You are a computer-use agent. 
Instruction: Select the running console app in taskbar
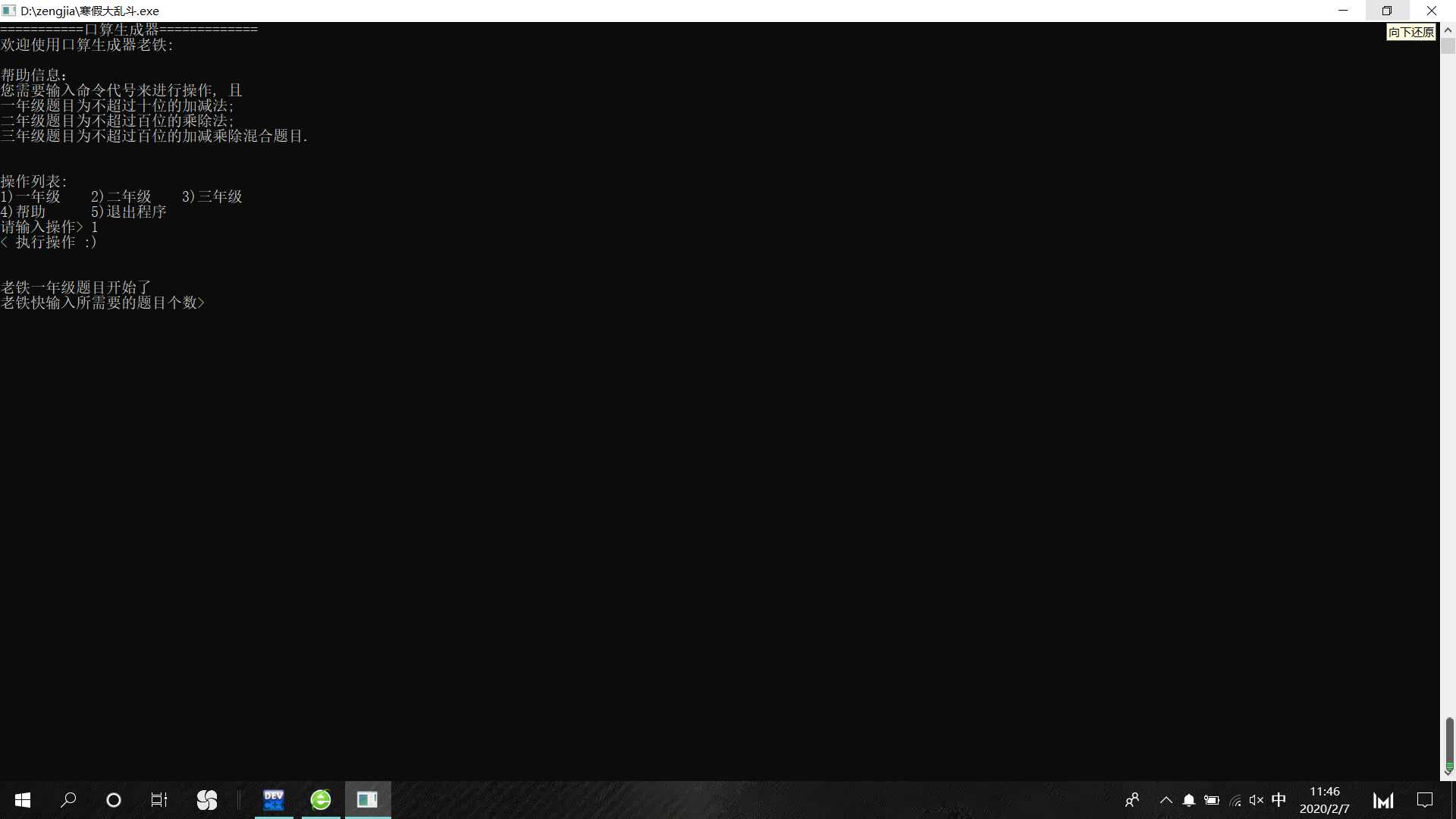tap(368, 800)
